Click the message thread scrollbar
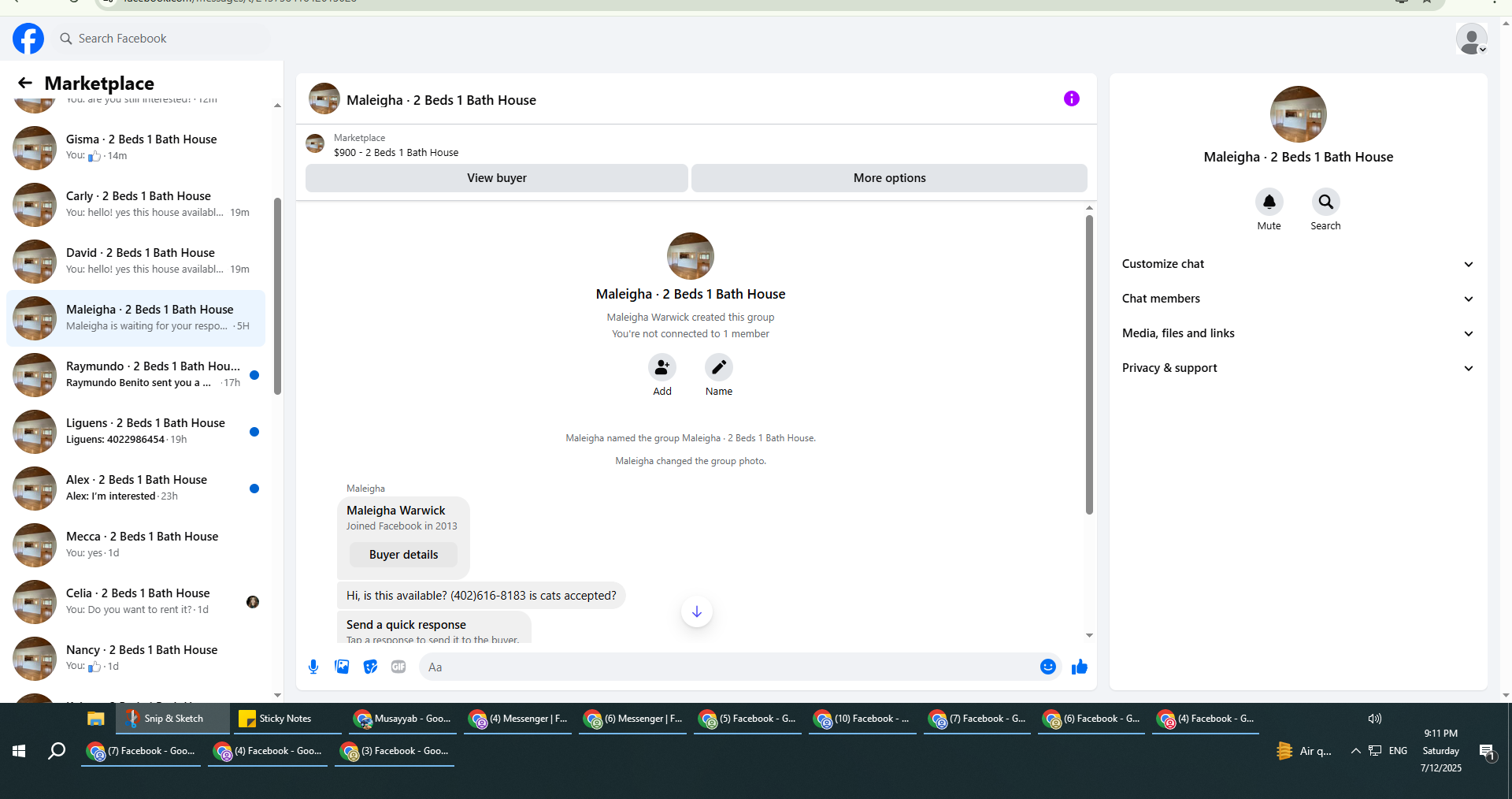 pyautogui.click(x=1089, y=365)
